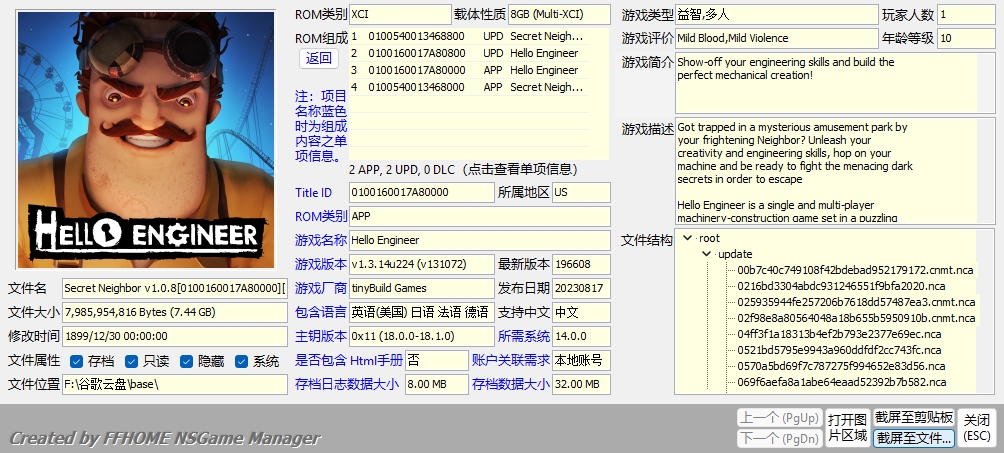Screen dimensions: 1004x453
Task: Click the top ROM类别 field showing XCI
Action: coord(400,14)
